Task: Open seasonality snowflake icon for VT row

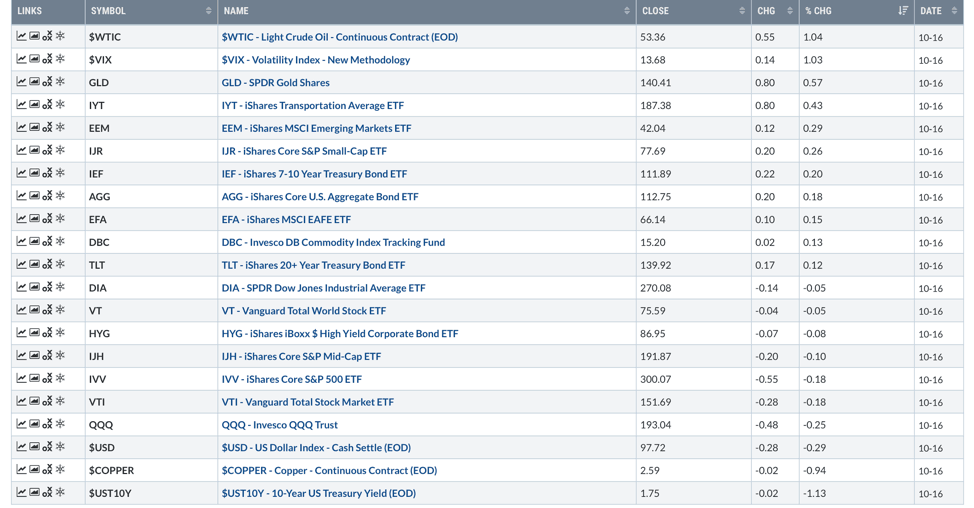Action: 60,310
